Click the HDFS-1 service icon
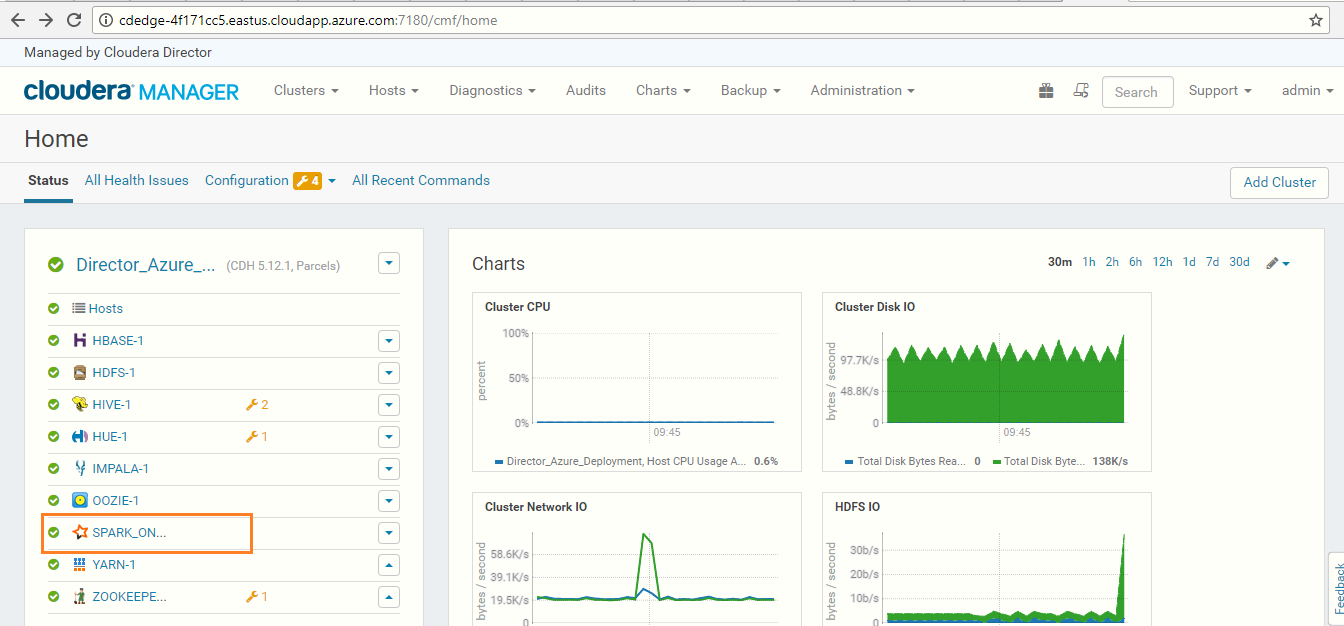 (x=80, y=372)
